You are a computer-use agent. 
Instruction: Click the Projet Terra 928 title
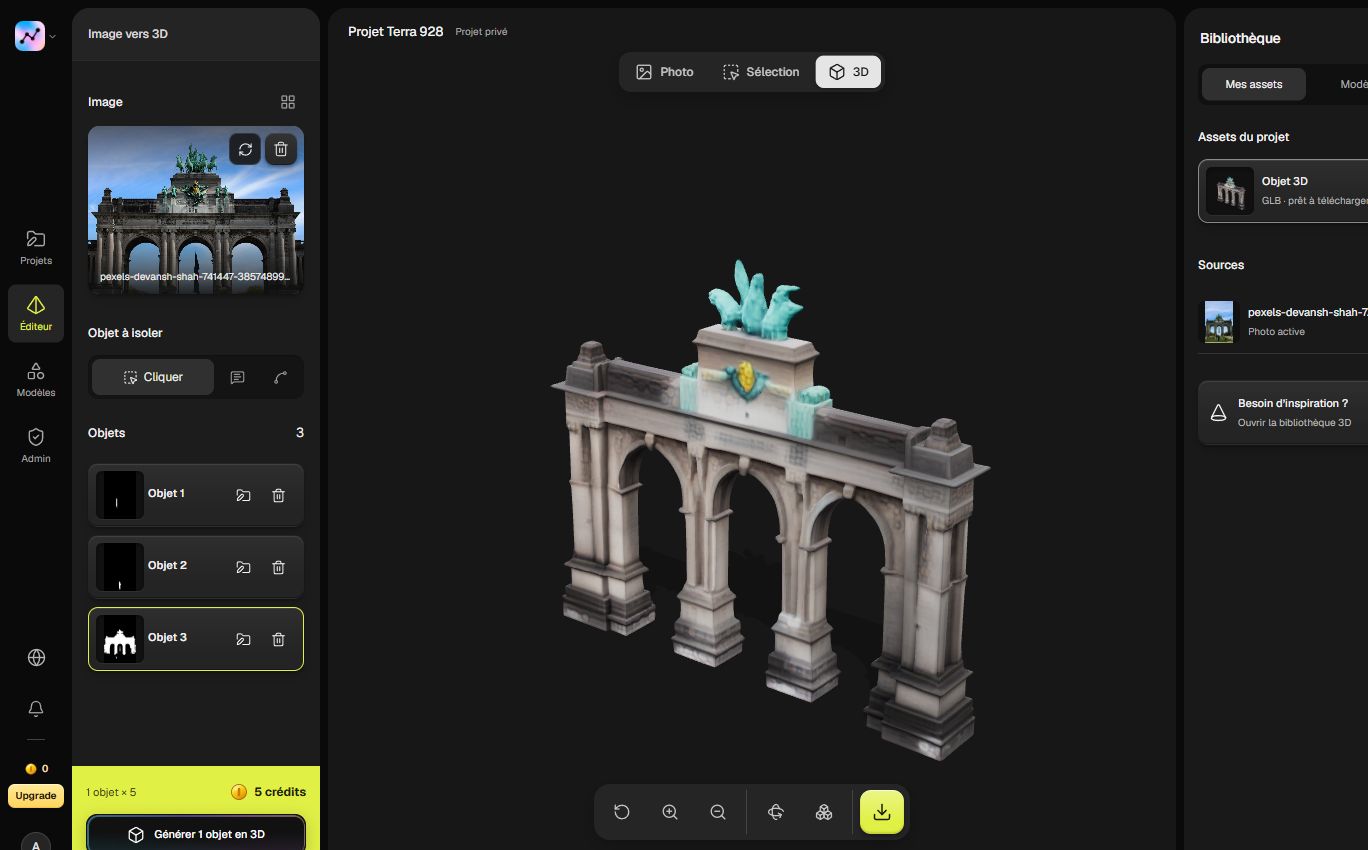pyautogui.click(x=396, y=32)
